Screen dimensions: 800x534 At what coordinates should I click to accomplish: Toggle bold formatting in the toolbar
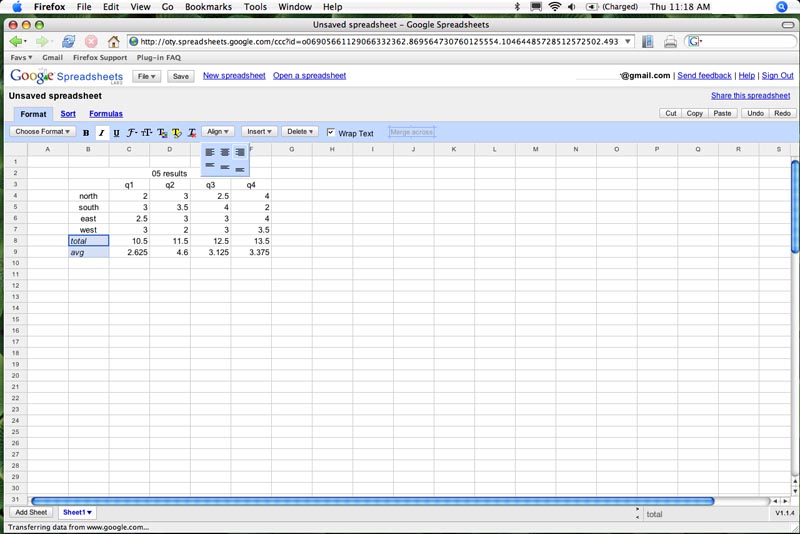pos(86,133)
